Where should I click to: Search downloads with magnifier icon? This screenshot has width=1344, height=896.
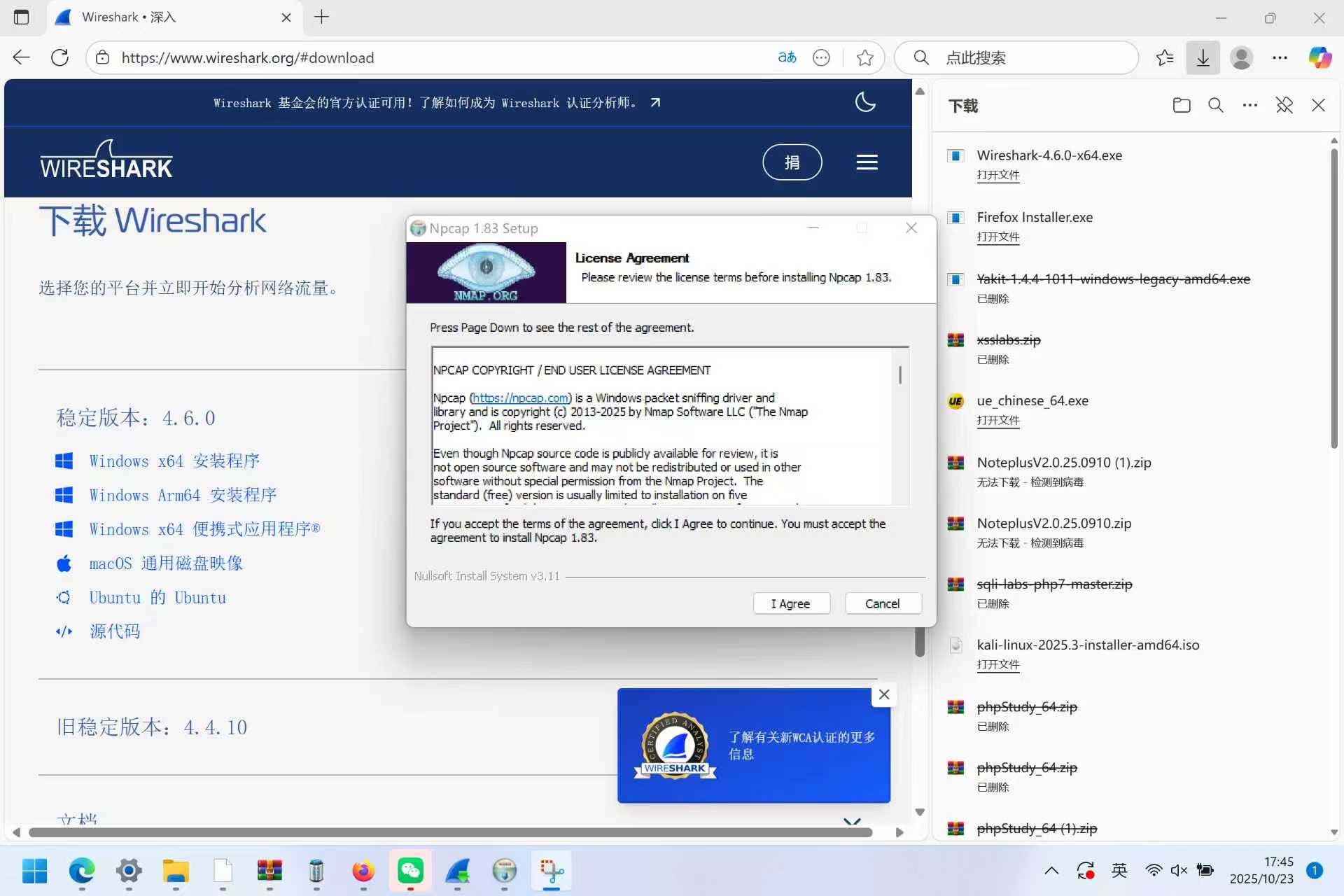[x=1216, y=106]
